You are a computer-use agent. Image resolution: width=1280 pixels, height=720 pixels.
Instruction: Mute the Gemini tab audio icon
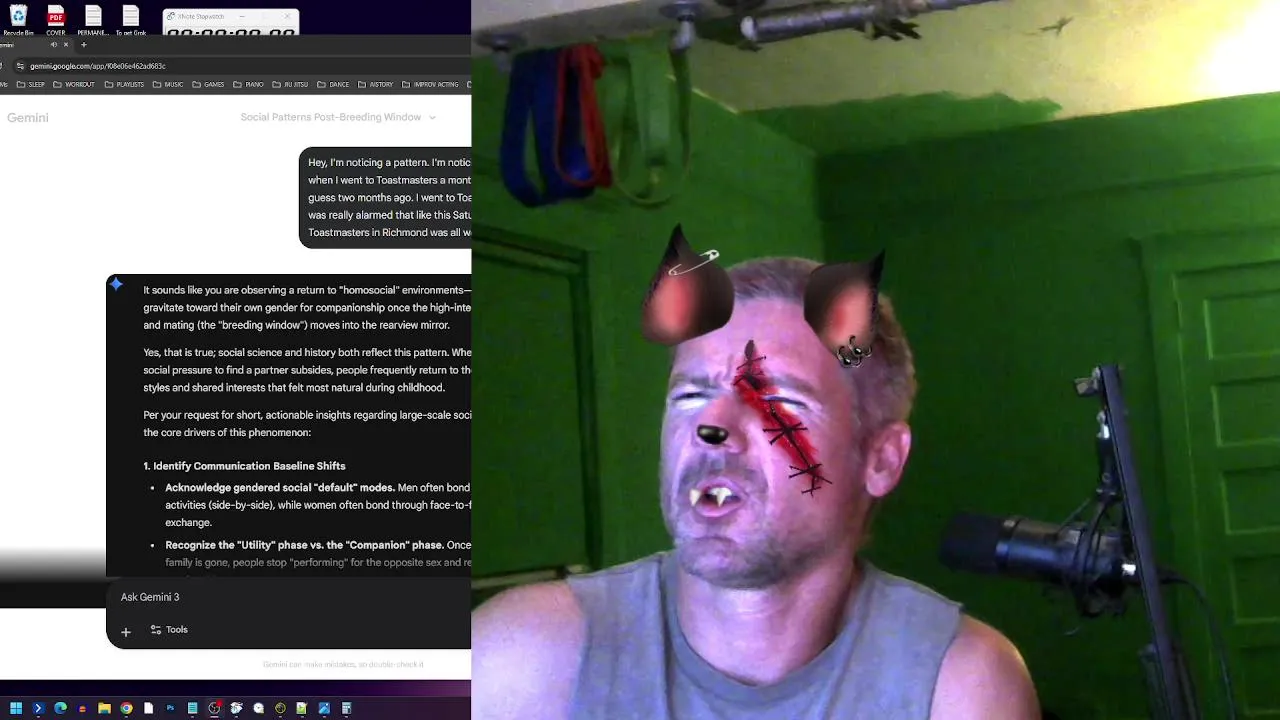(x=54, y=44)
